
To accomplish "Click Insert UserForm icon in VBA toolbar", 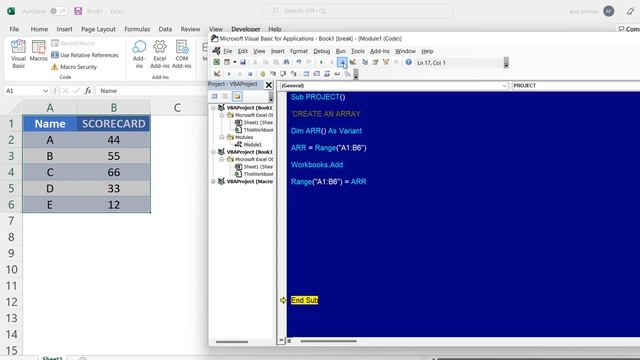I will (x=227, y=62).
